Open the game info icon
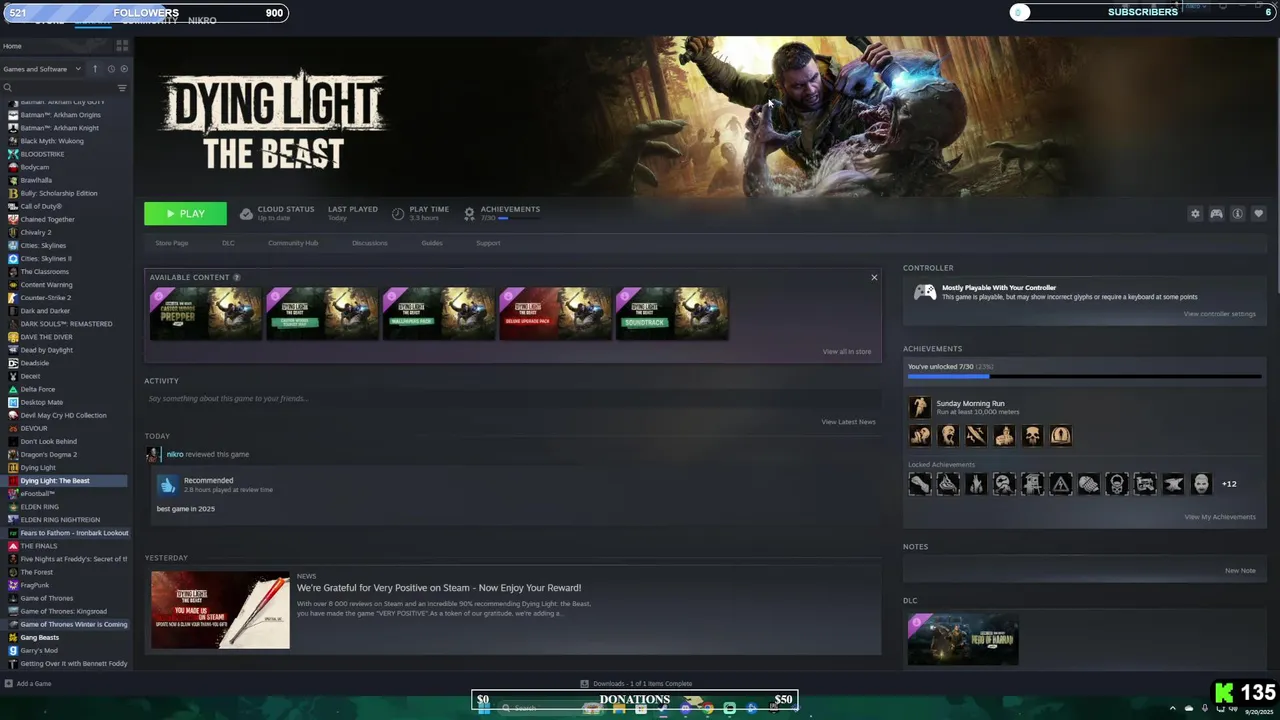The height and width of the screenshot is (720, 1280). tap(1237, 214)
